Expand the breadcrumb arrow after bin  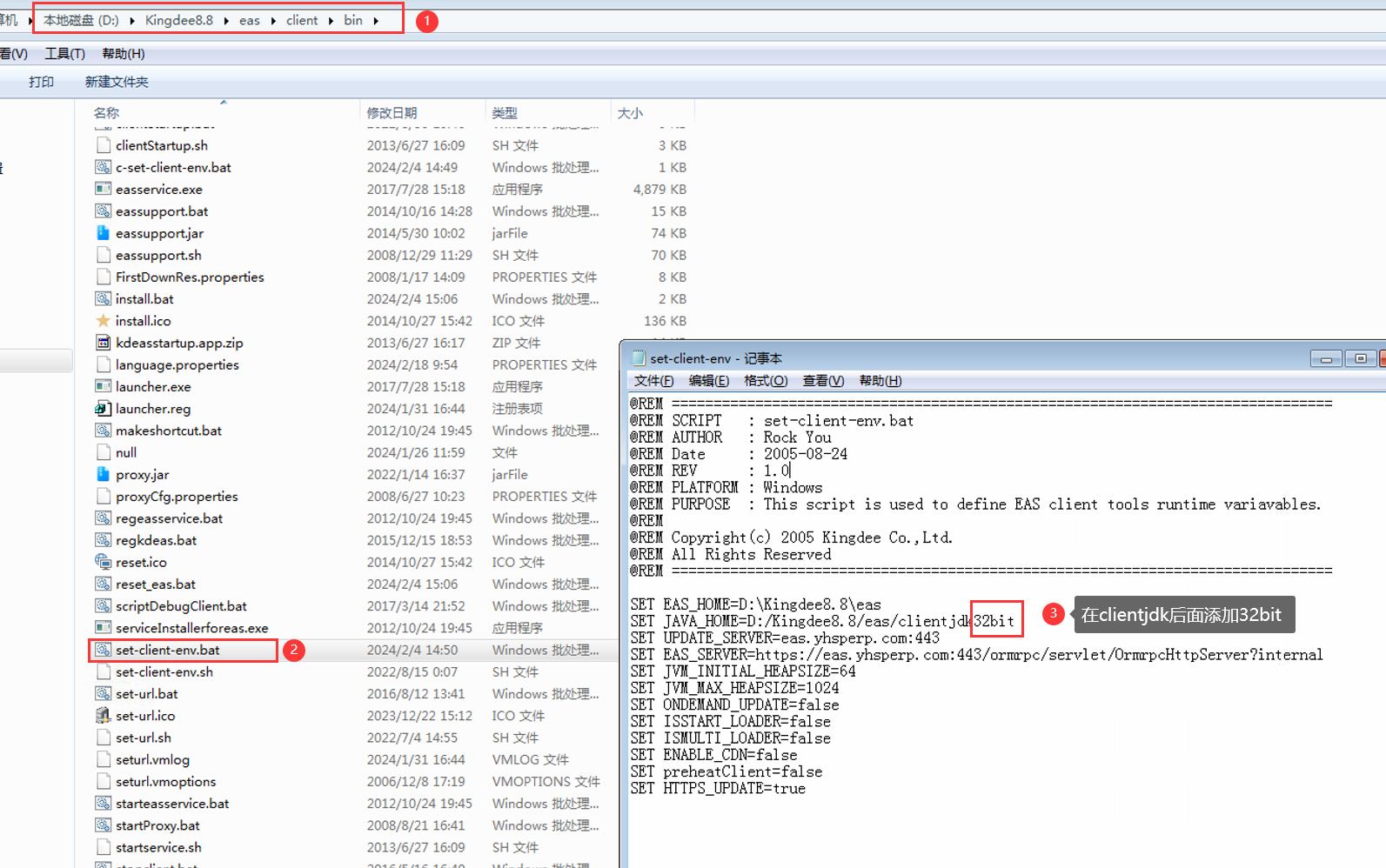[x=376, y=20]
